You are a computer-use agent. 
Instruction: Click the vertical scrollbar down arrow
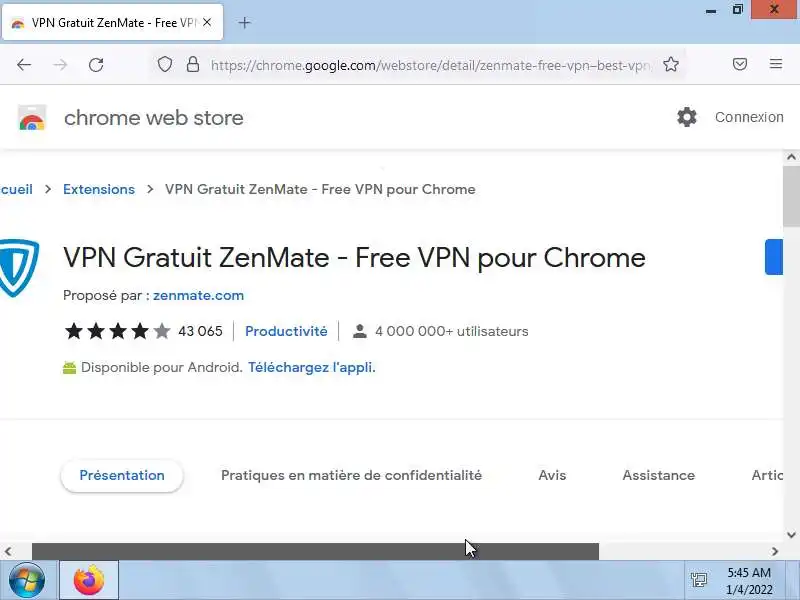pos(791,535)
